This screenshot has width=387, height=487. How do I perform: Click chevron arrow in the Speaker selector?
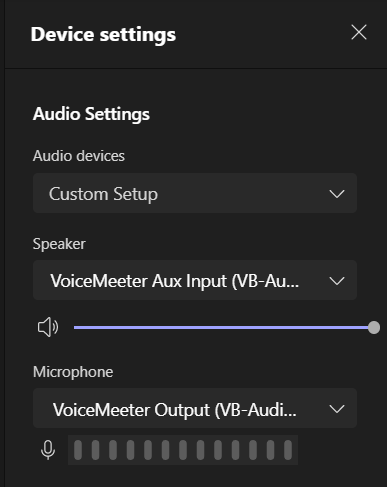337,281
